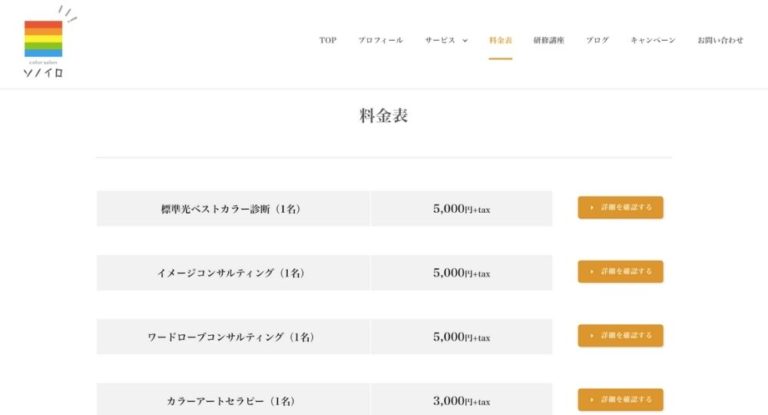Click the 3,000円+tax price cell
This screenshot has width=768, height=415.
(x=461, y=400)
